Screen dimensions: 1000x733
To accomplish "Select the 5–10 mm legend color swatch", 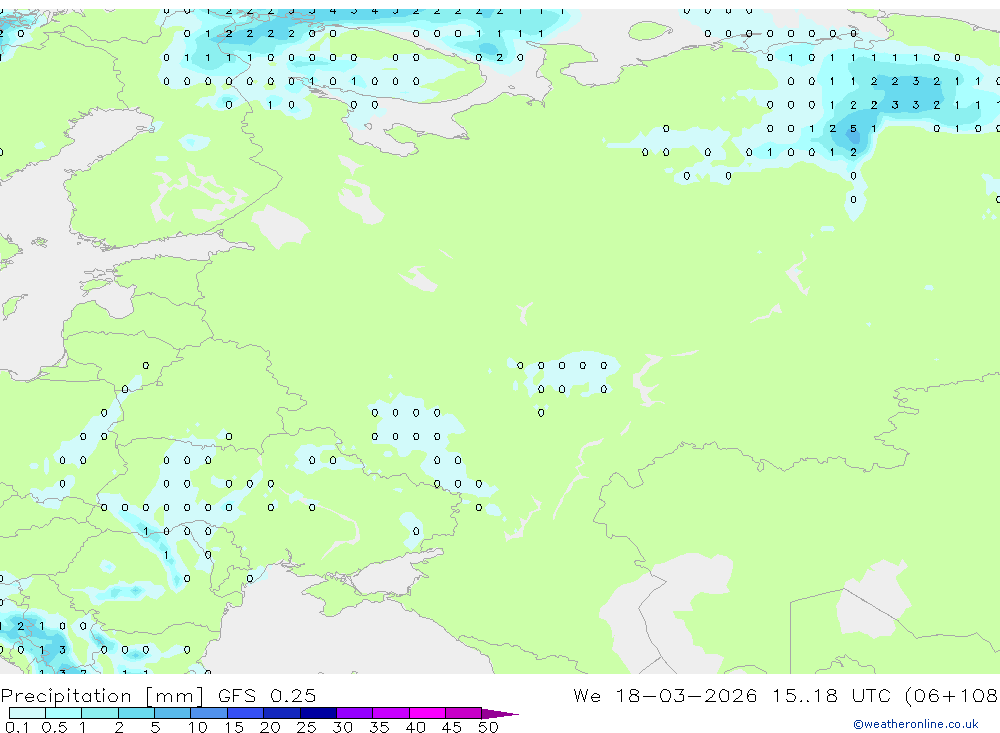I will (x=173, y=713).
